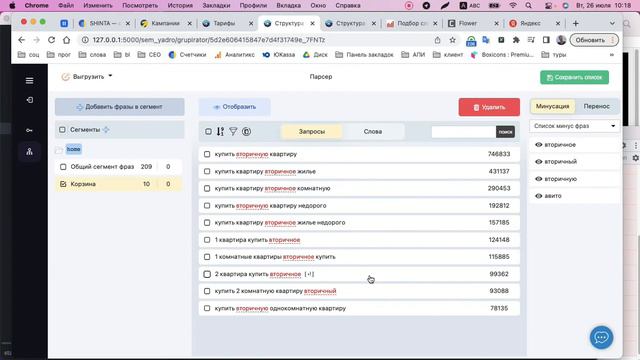Open Chrome extensions puzzle icon

(x=516, y=40)
